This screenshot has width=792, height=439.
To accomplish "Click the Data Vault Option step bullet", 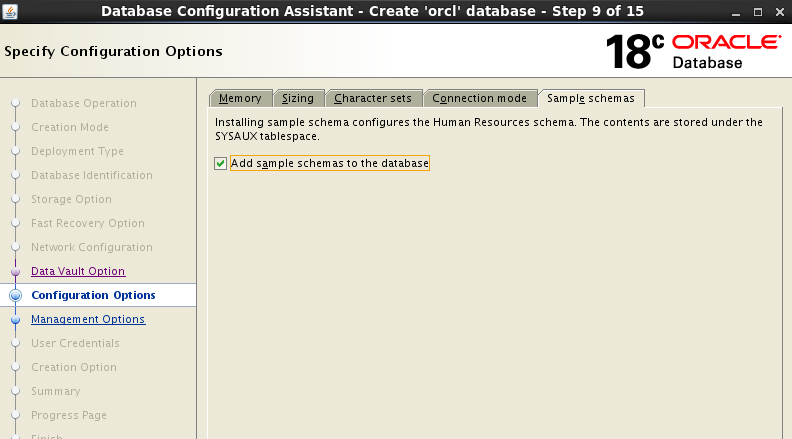I will click(16, 272).
